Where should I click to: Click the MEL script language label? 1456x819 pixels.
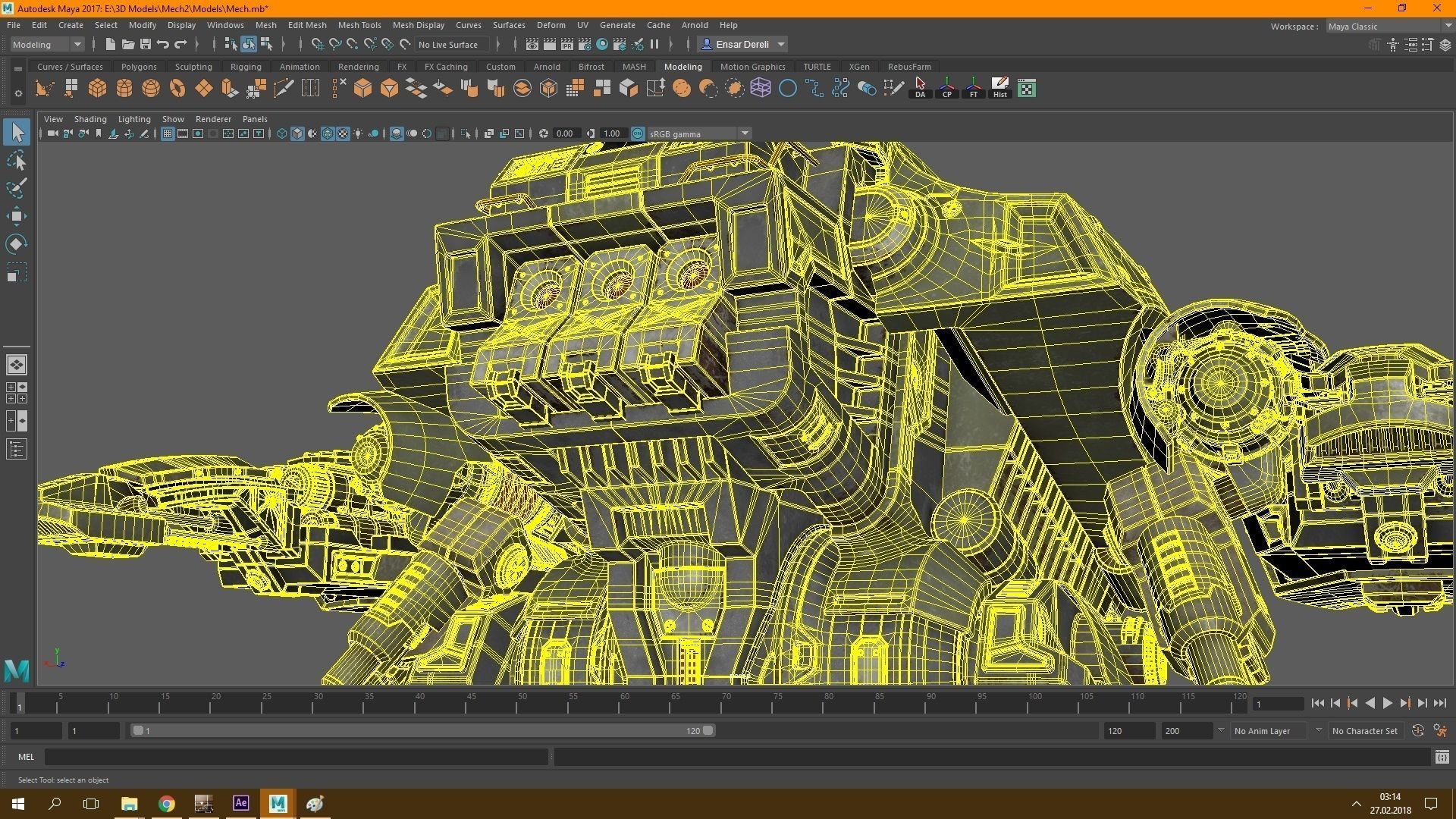click(27, 756)
